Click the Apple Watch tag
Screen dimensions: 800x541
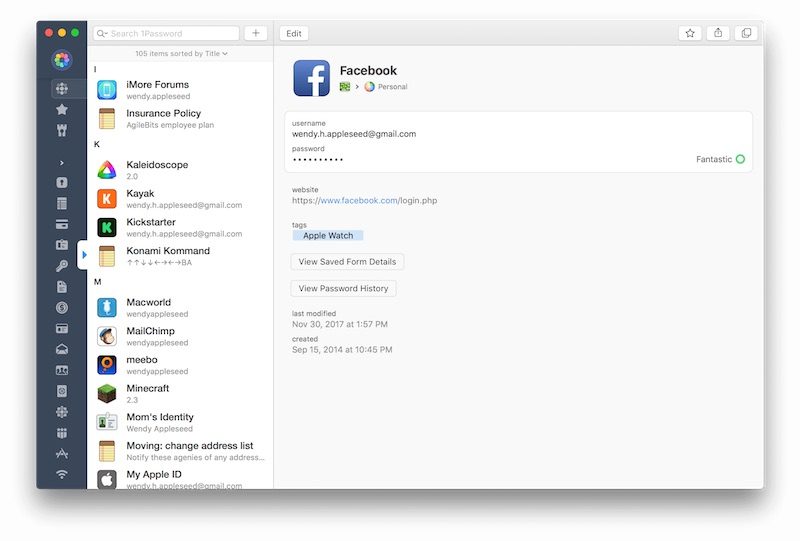pyautogui.click(x=328, y=235)
